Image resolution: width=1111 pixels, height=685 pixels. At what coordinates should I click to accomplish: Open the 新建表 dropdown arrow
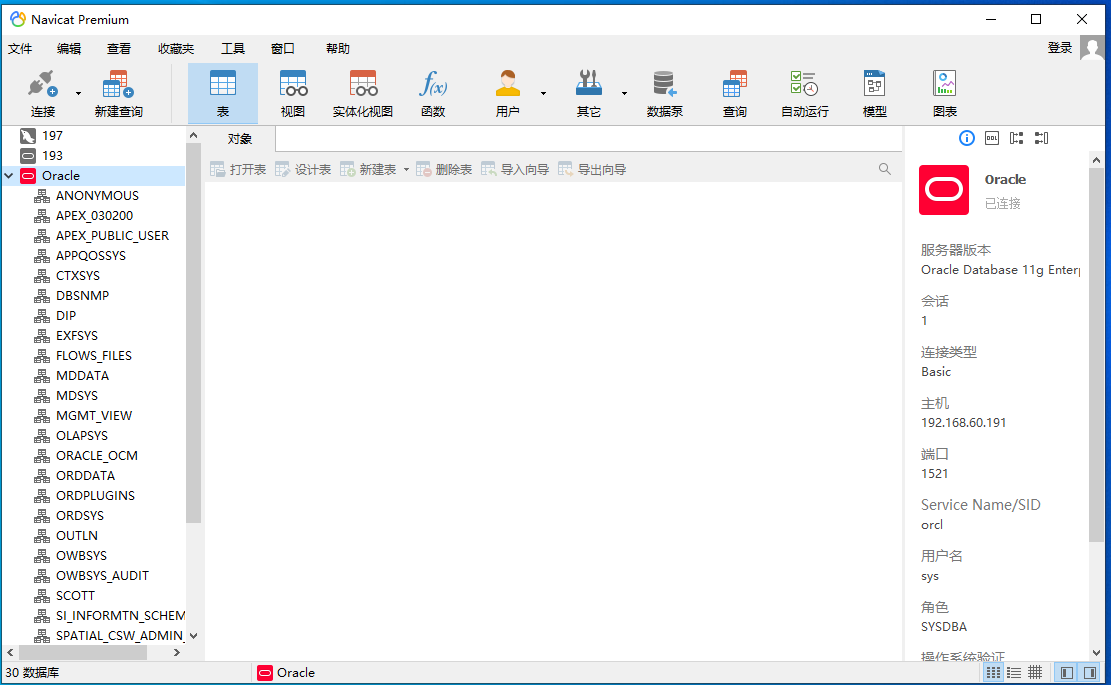[x=407, y=169]
